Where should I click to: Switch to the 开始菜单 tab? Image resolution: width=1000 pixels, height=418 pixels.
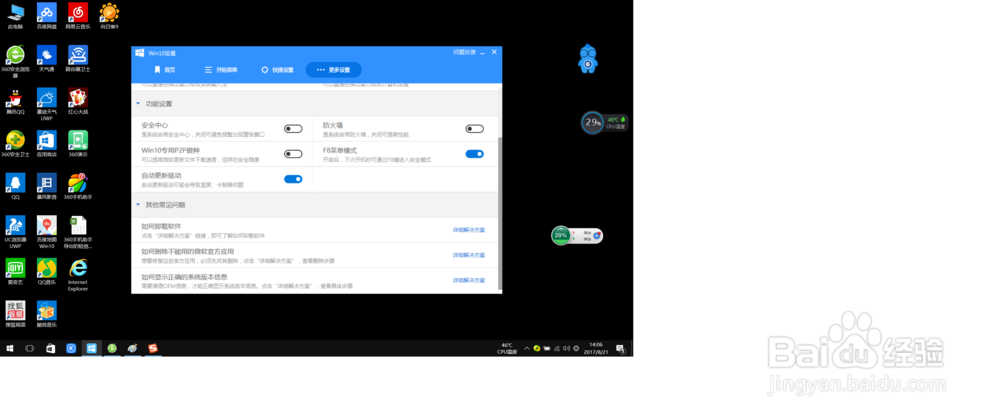pos(221,70)
